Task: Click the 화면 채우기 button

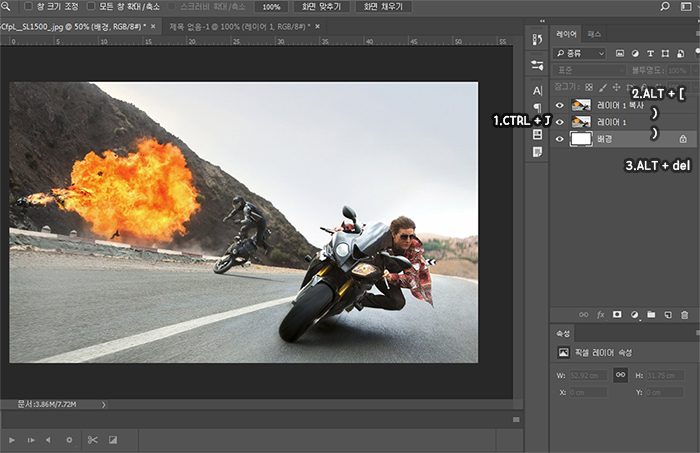Action: pyautogui.click(x=383, y=7)
